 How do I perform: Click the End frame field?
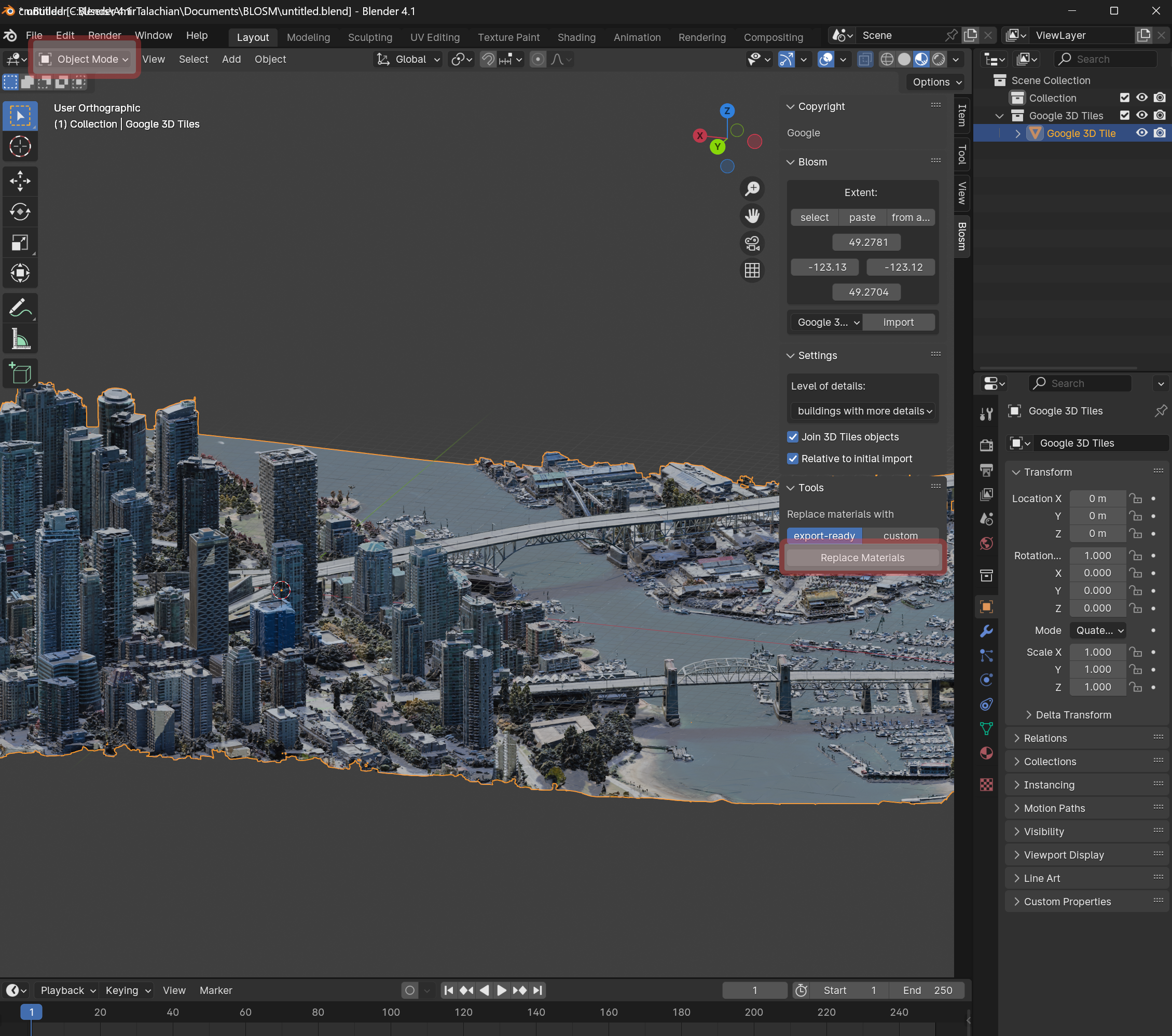click(927, 990)
